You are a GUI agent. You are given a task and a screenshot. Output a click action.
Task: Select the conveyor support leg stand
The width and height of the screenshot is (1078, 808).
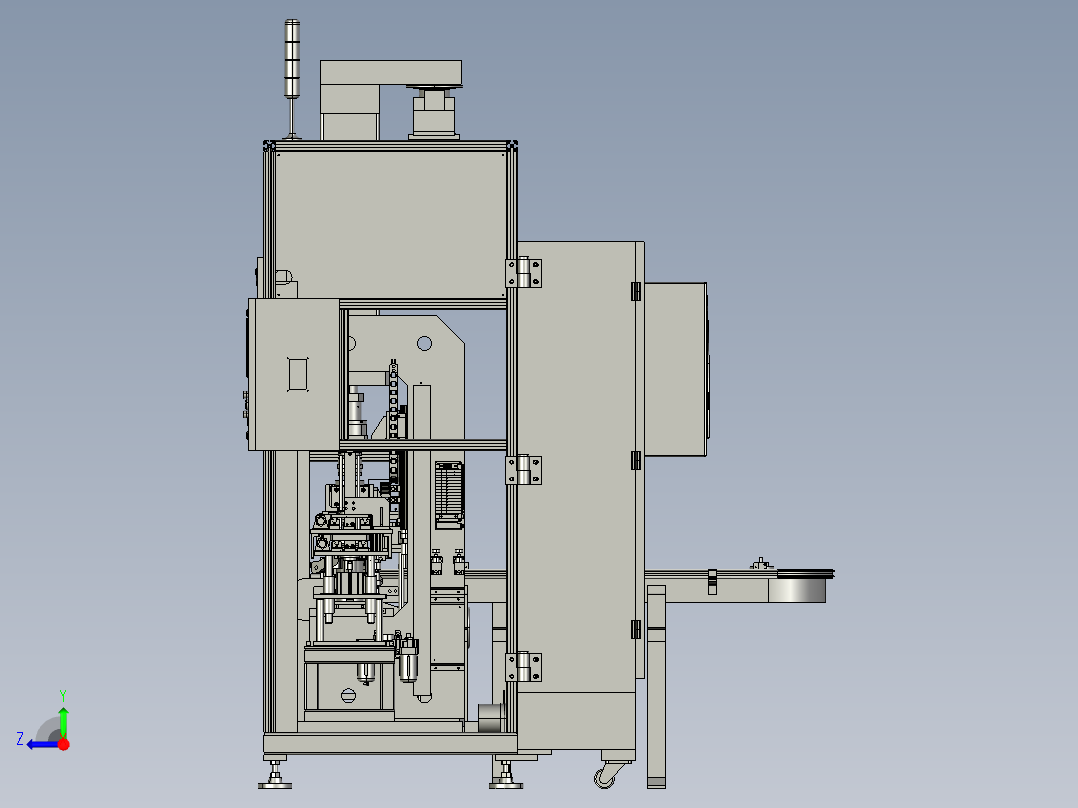tap(657, 686)
